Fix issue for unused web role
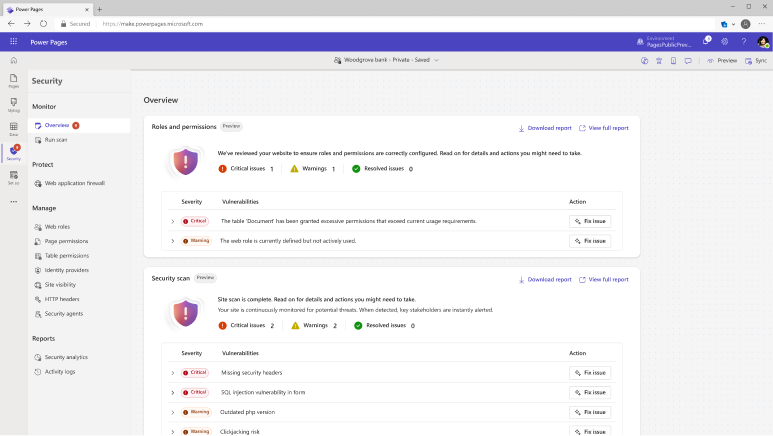This screenshot has width=773, height=436. (x=590, y=241)
